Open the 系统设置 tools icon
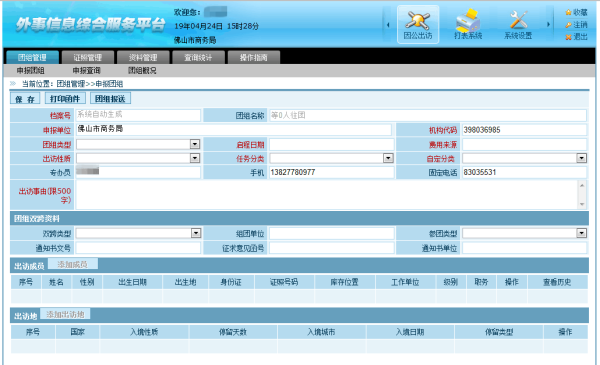This screenshot has width=600, height=365. tap(518, 24)
